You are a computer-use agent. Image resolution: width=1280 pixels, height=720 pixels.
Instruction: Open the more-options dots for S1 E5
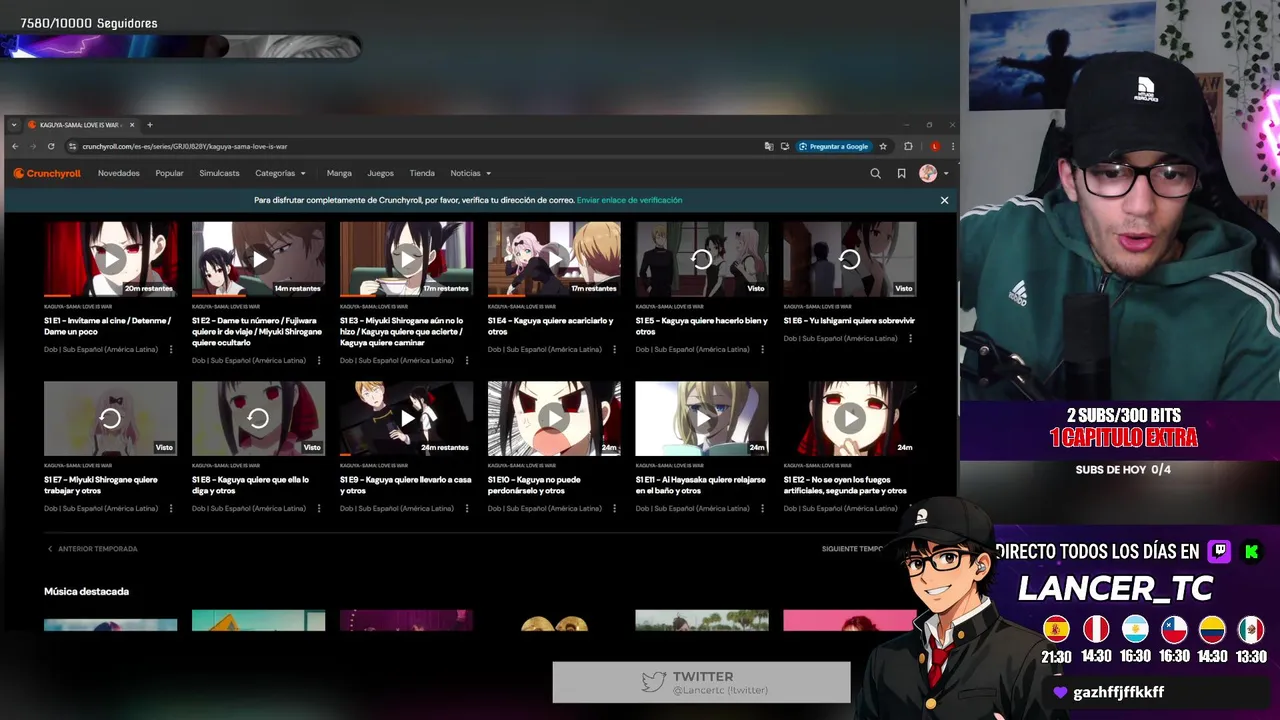pyautogui.click(x=763, y=350)
